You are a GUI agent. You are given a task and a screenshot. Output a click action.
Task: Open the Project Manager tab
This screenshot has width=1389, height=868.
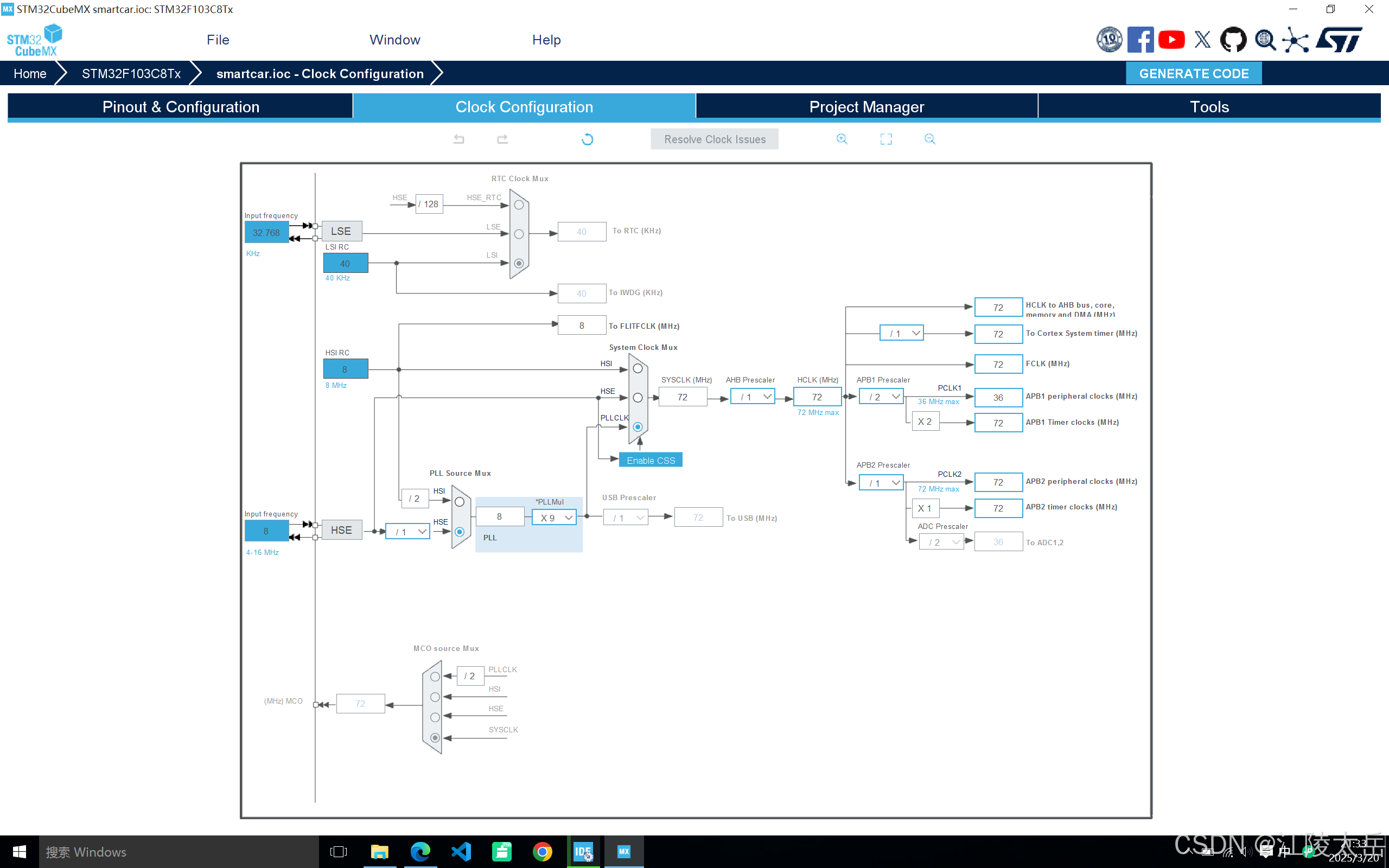[x=866, y=107]
